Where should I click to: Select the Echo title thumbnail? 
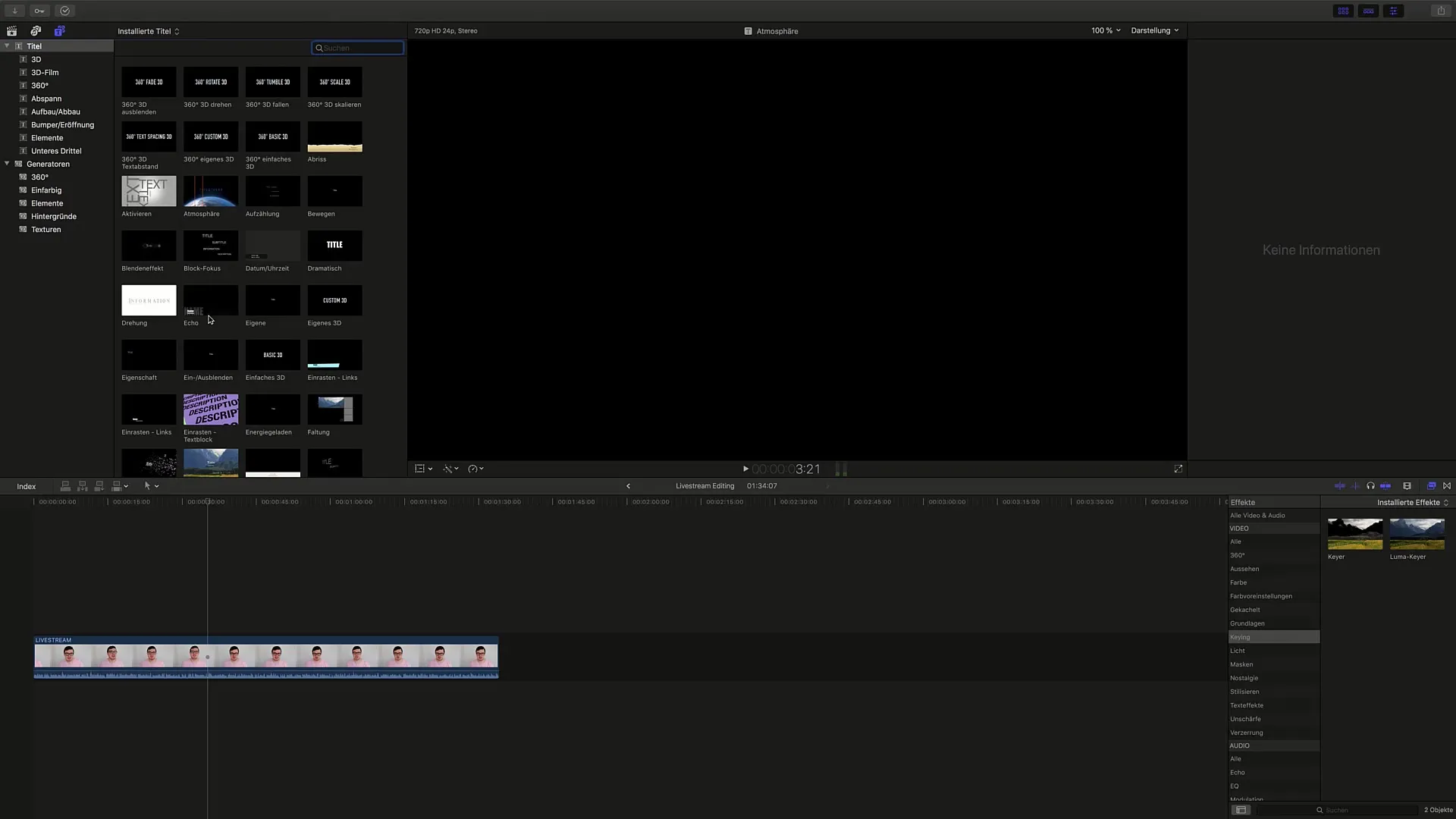coord(211,301)
